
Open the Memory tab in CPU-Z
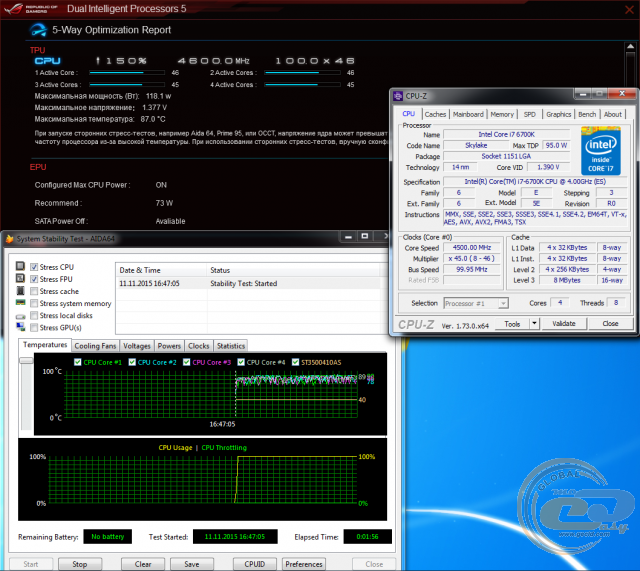[502, 114]
